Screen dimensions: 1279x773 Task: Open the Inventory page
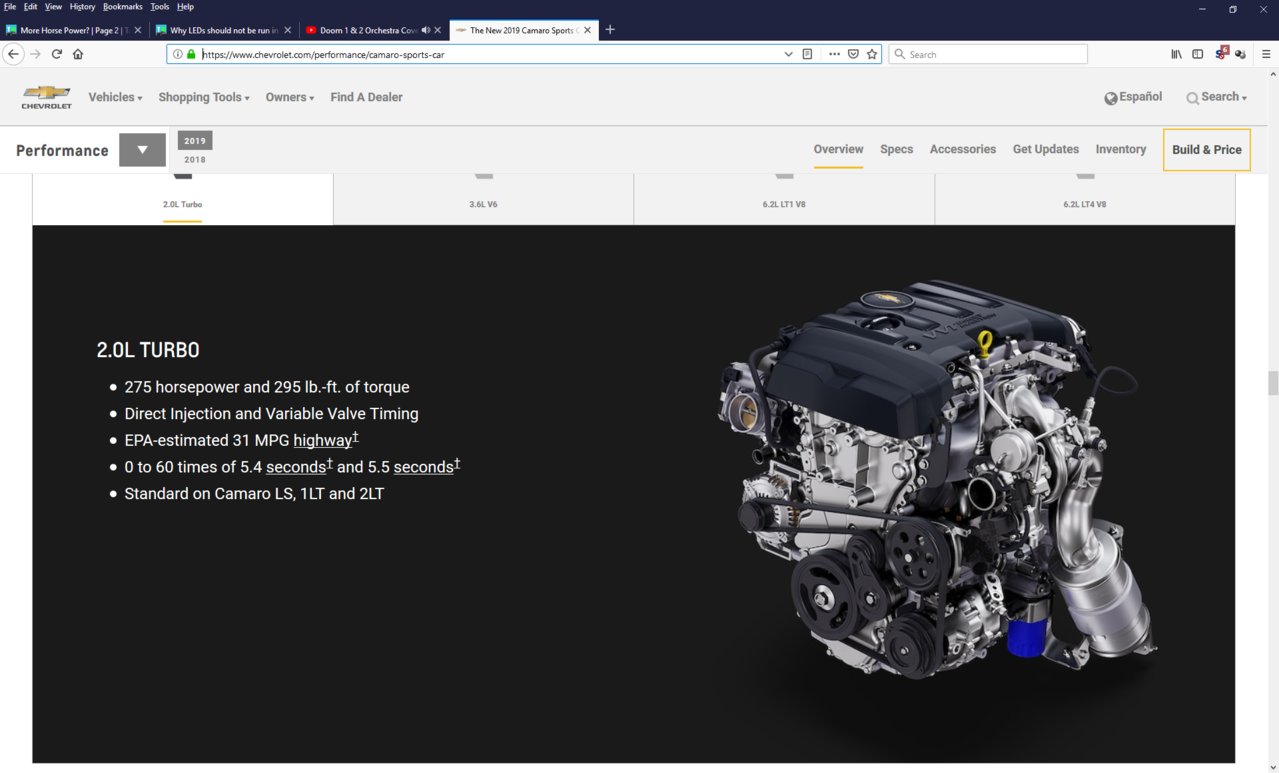coord(1121,149)
